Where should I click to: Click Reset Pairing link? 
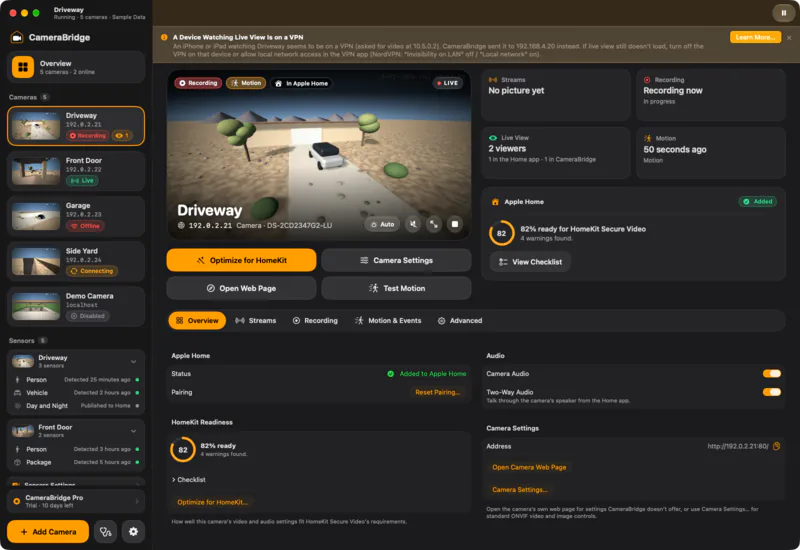click(437, 392)
